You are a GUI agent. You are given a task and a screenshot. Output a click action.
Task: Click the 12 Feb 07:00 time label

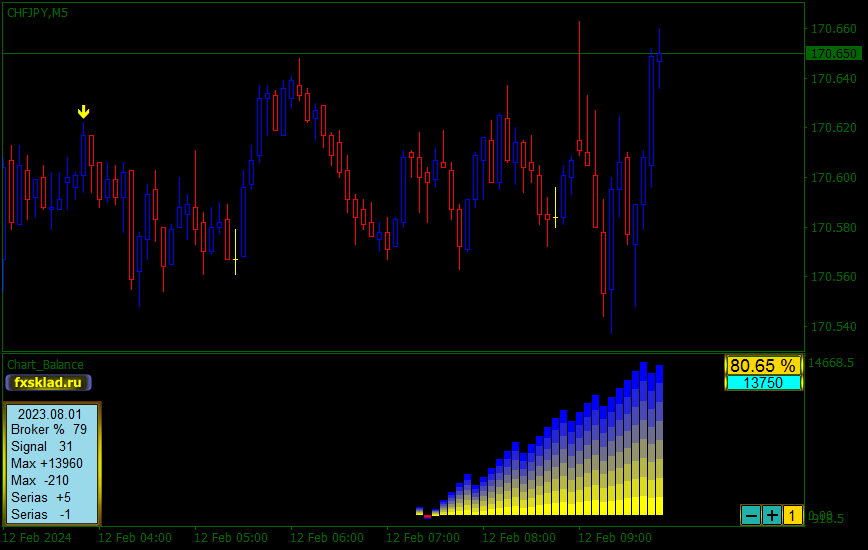click(423, 538)
